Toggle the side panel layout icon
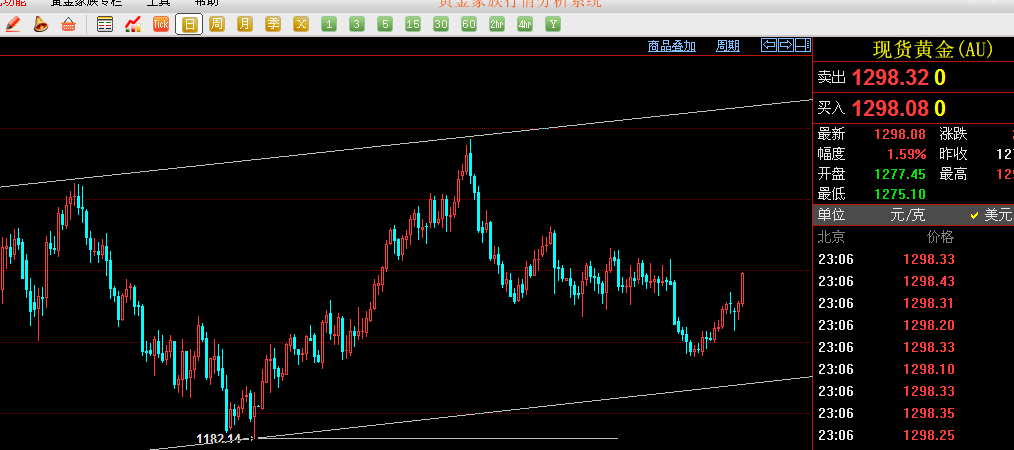 click(803, 45)
